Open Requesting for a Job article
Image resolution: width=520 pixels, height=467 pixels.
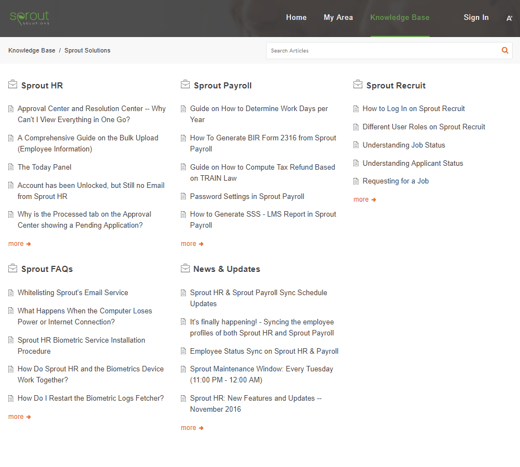pos(396,181)
